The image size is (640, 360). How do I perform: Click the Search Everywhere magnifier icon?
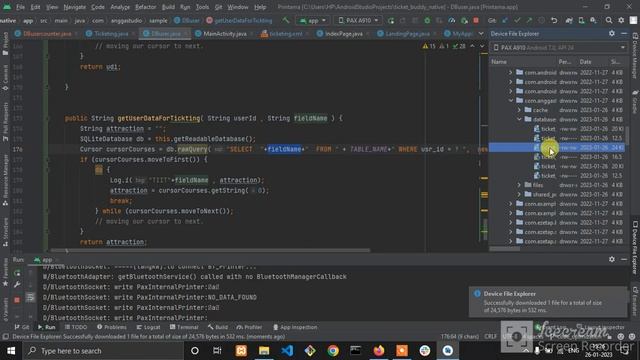coord(609,20)
